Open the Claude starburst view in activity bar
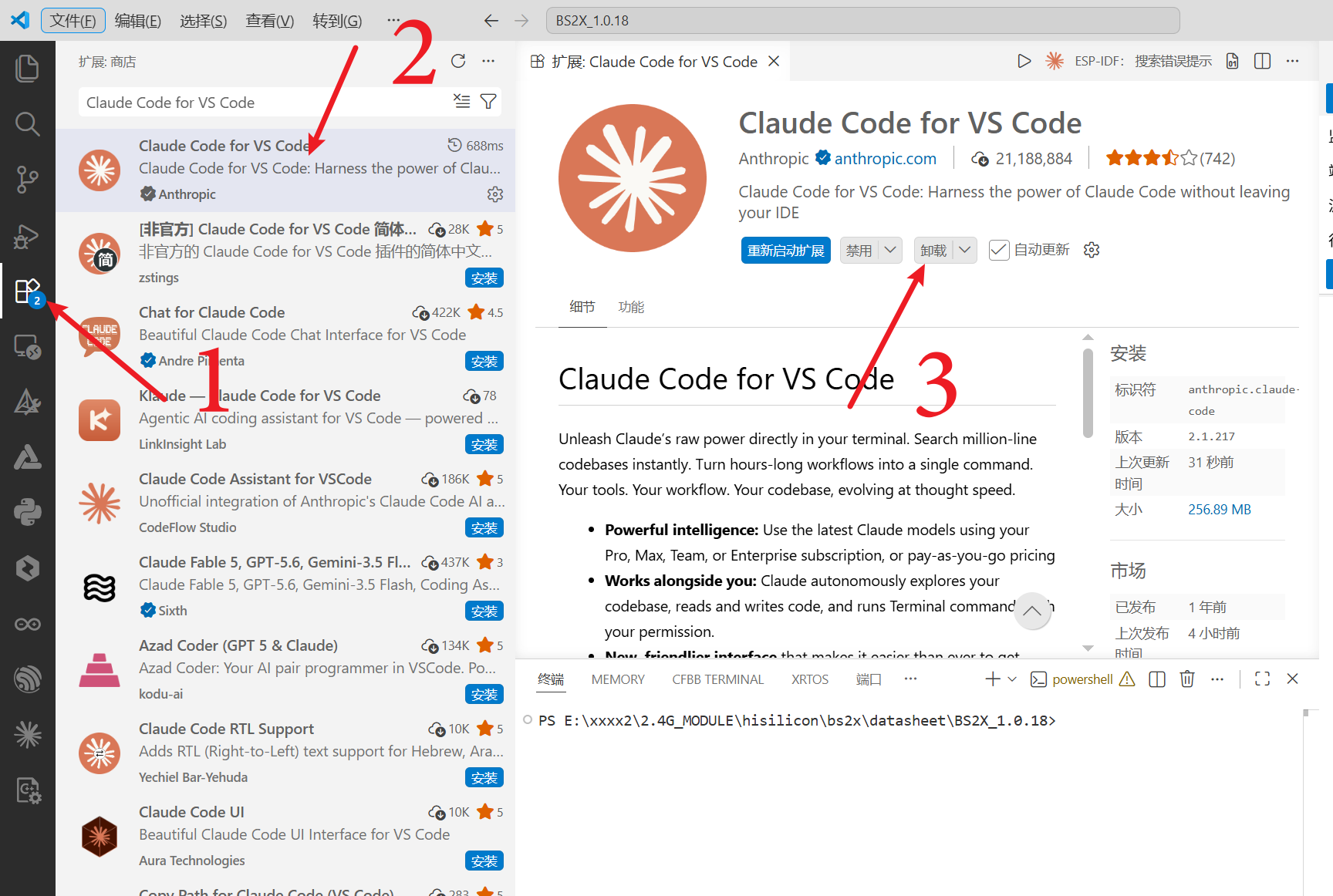The width and height of the screenshot is (1333, 896). [28, 735]
